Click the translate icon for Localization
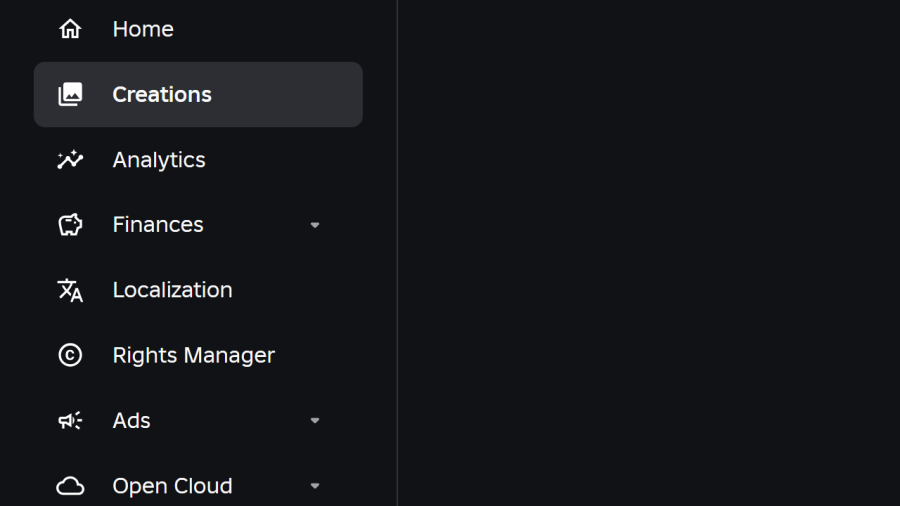The image size is (900, 506). pos(70,290)
